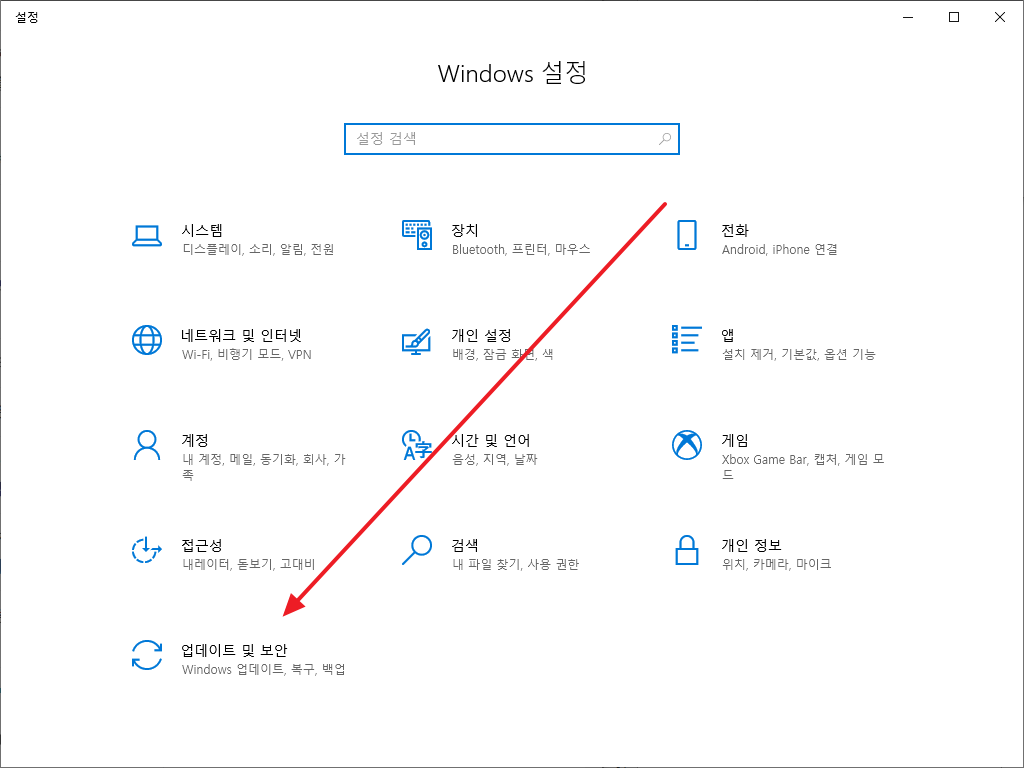Image resolution: width=1024 pixels, height=768 pixels.
Task: Focus the 설정 검색 input field
Action: coord(512,138)
